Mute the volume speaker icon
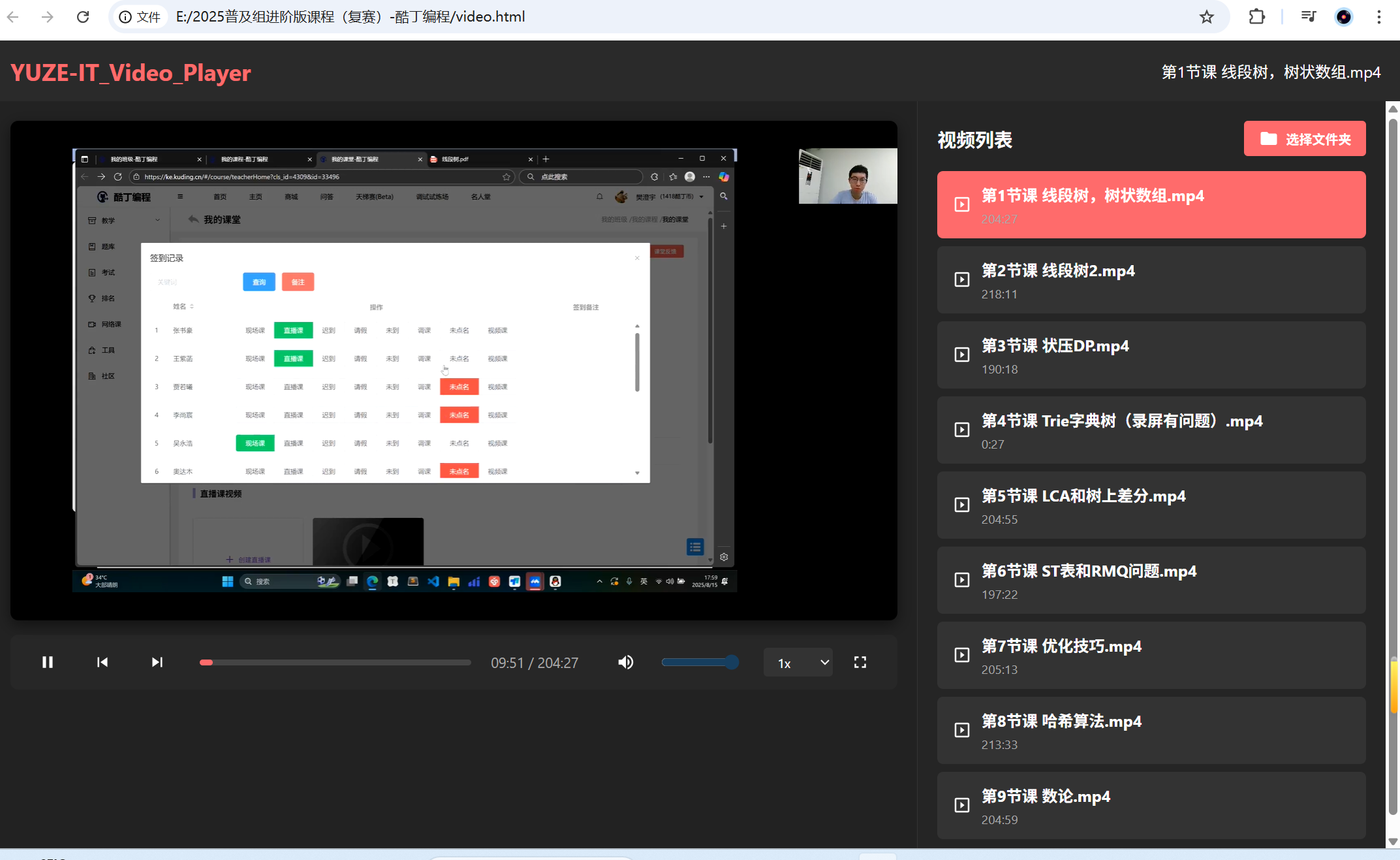Image resolution: width=1400 pixels, height=860 pixels. (625, 662)
